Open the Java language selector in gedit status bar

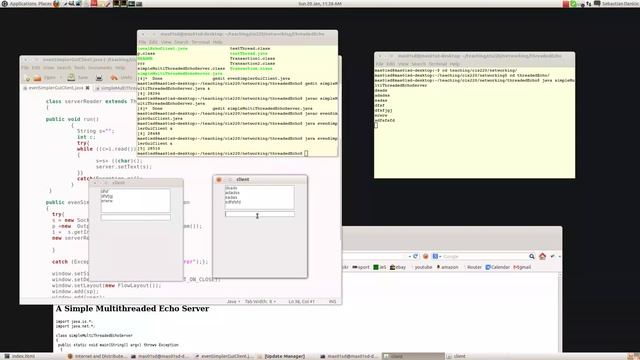(x=233, y=302)
